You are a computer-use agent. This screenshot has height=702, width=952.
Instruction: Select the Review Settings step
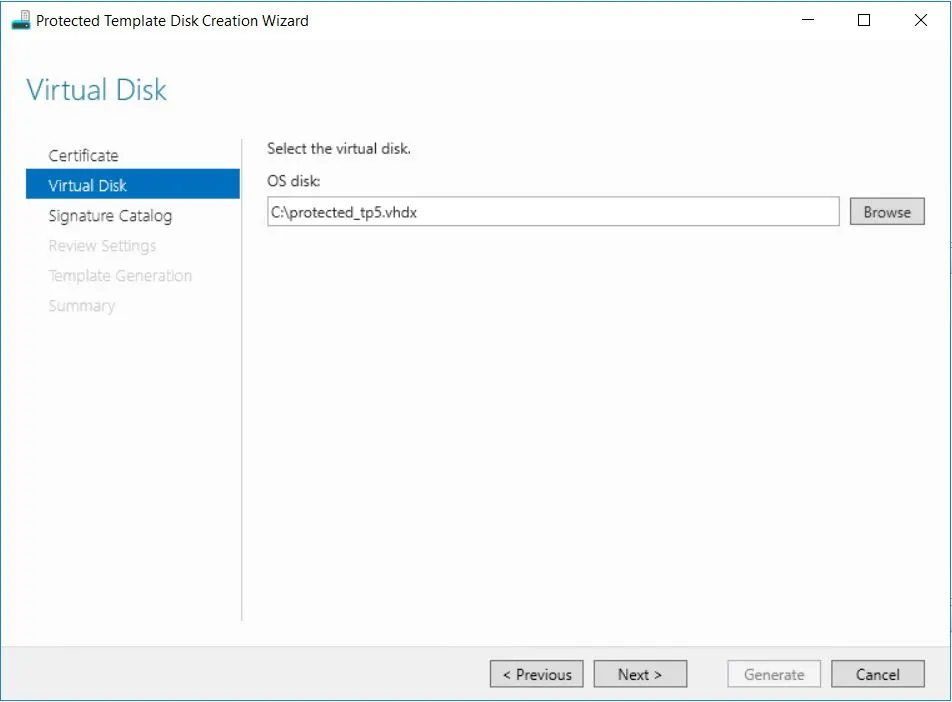point(102,246)
